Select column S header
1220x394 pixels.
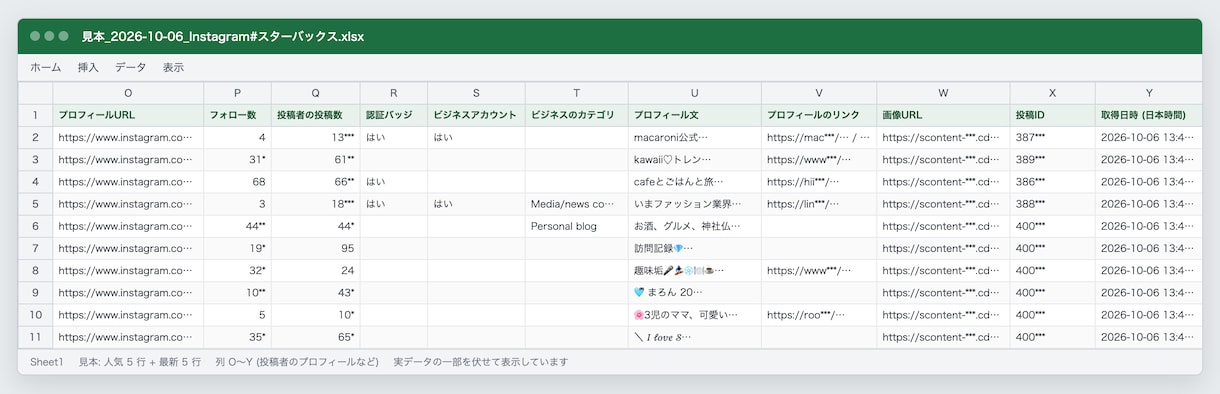(x=476, y=93)
